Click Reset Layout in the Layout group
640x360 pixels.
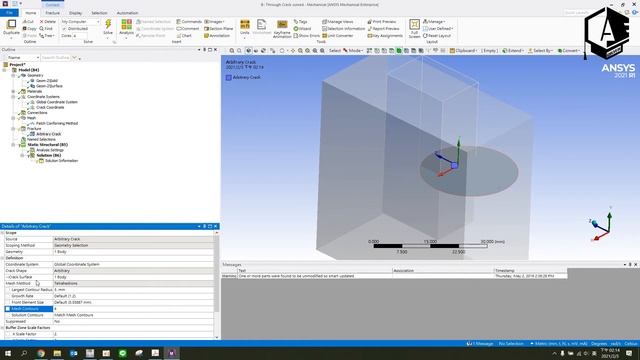click(437, 36)
